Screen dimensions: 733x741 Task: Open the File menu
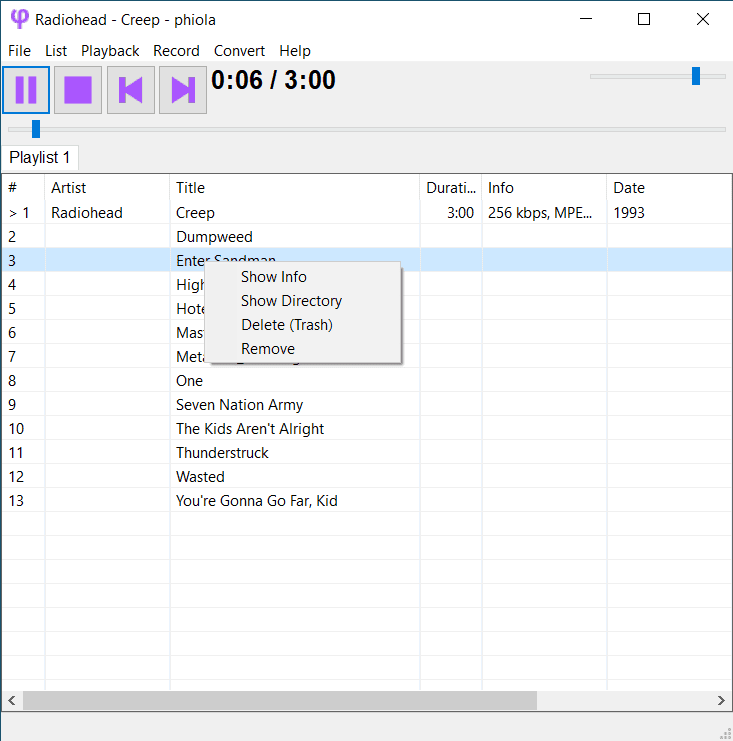click(19, 51)
